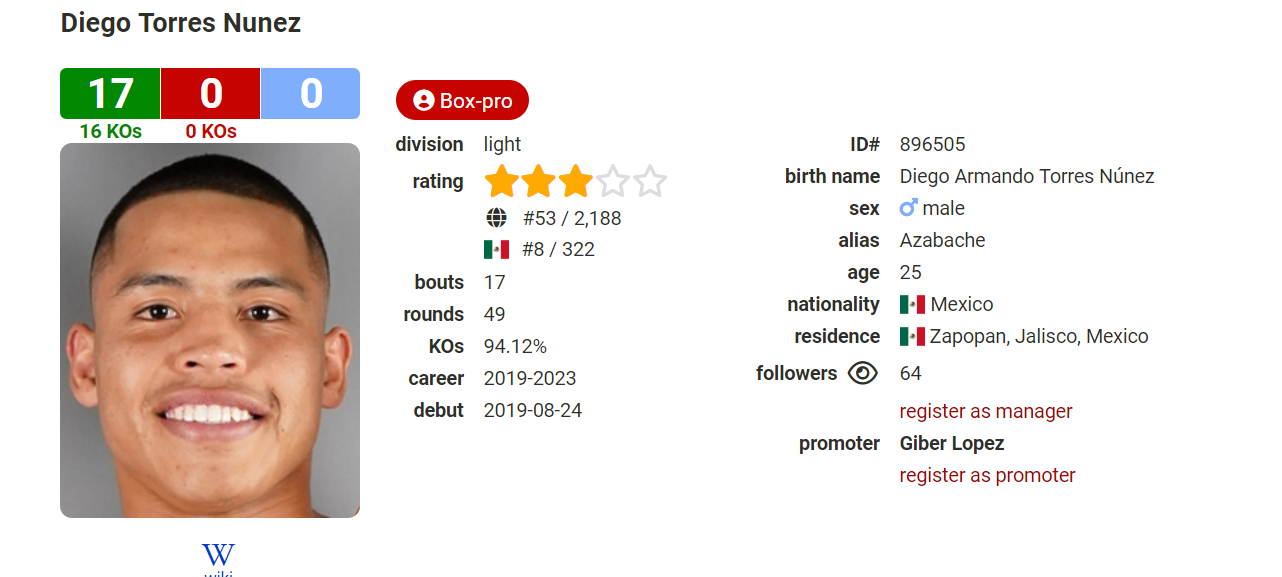Click the male sex symbol icon

point(908,208)
